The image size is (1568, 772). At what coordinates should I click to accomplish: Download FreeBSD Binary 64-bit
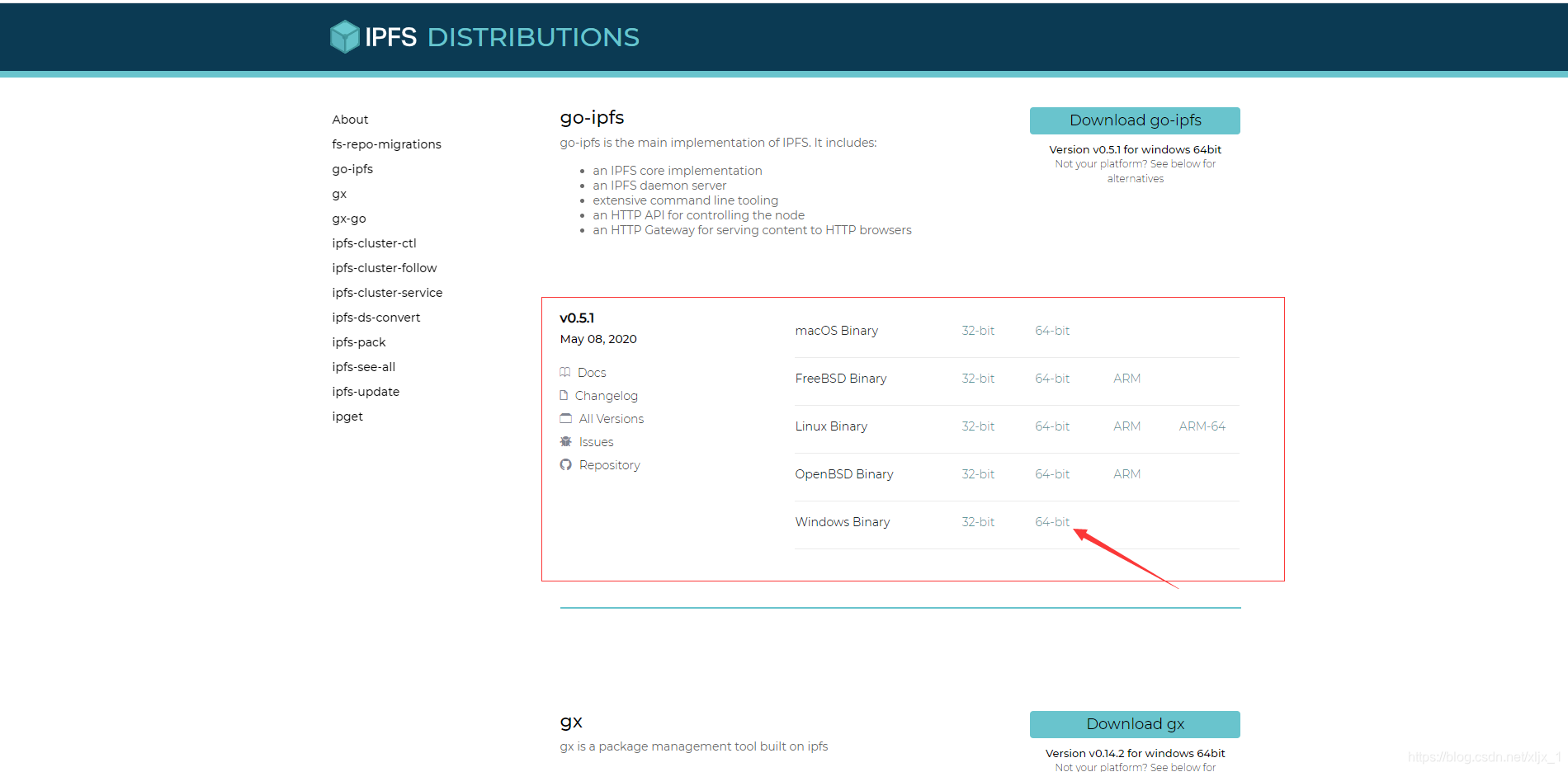tap(1052, 379)
